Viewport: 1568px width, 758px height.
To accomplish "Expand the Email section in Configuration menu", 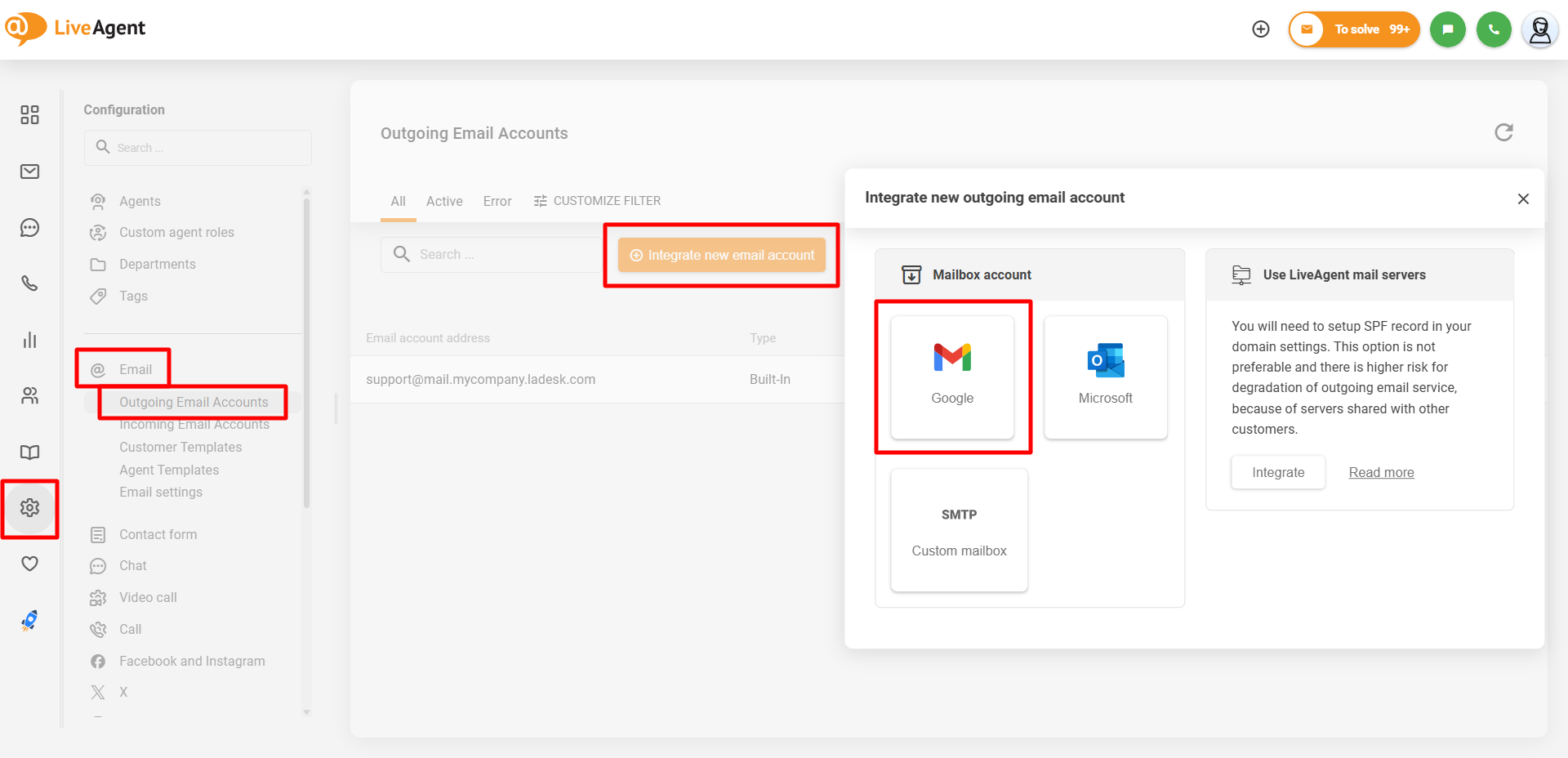I will point(136,370).
